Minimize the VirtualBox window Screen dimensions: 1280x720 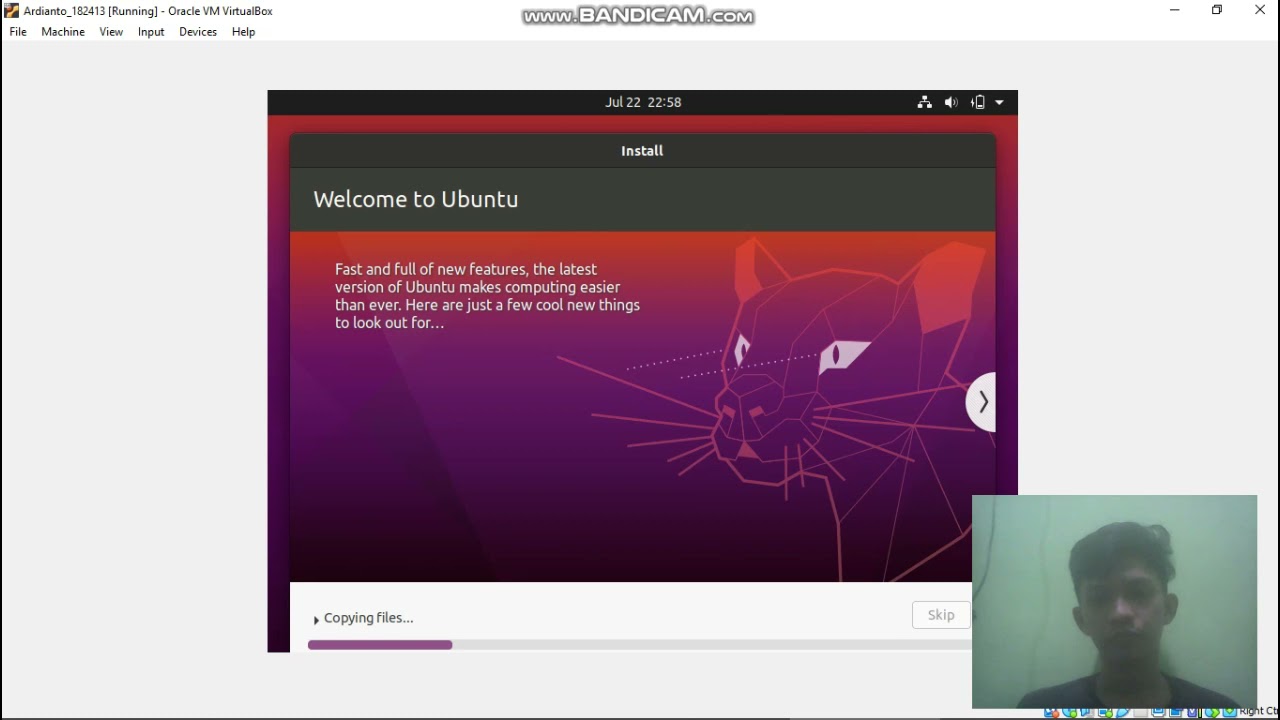pyautogui.click(x=1175, y=10)
